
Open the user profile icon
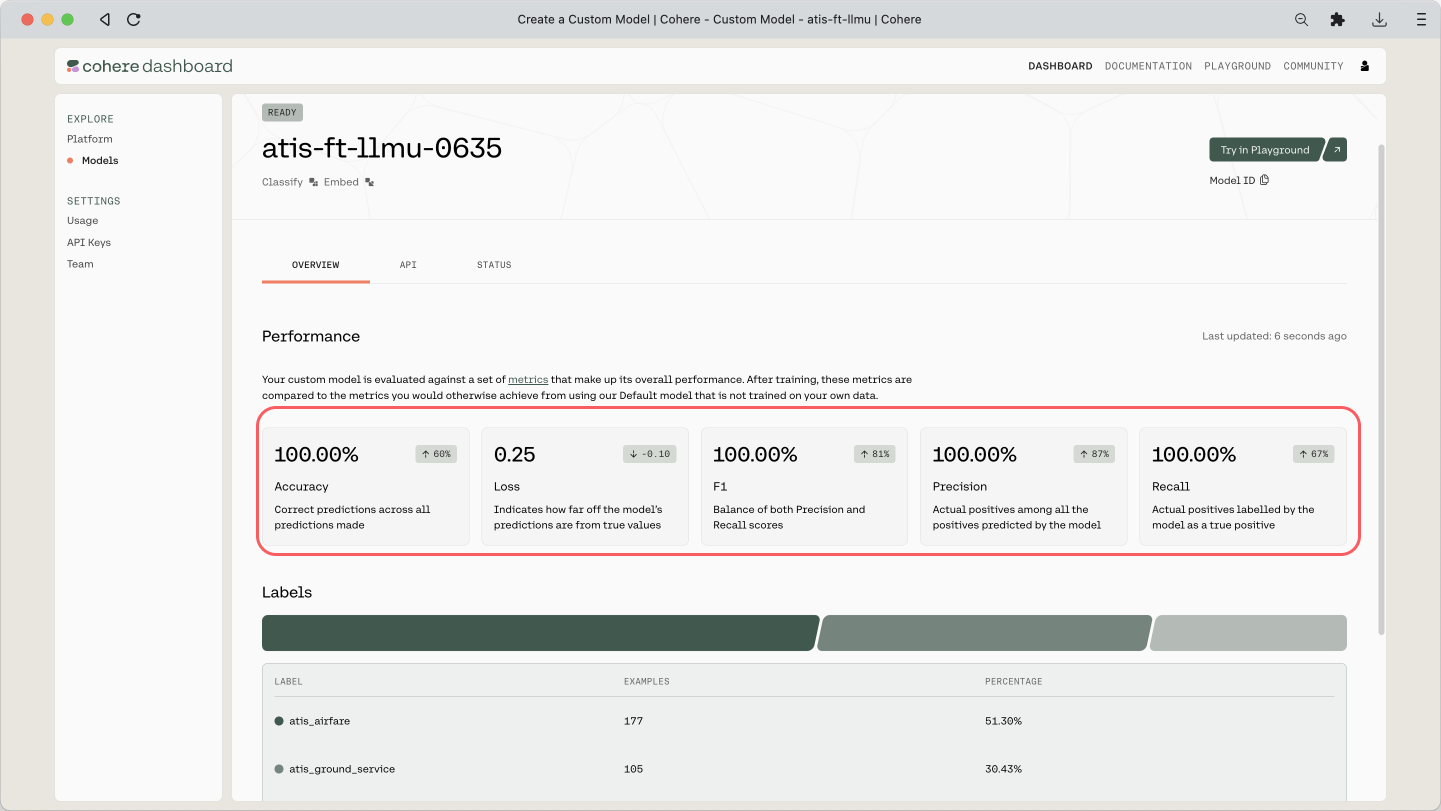pos(1365,66)
